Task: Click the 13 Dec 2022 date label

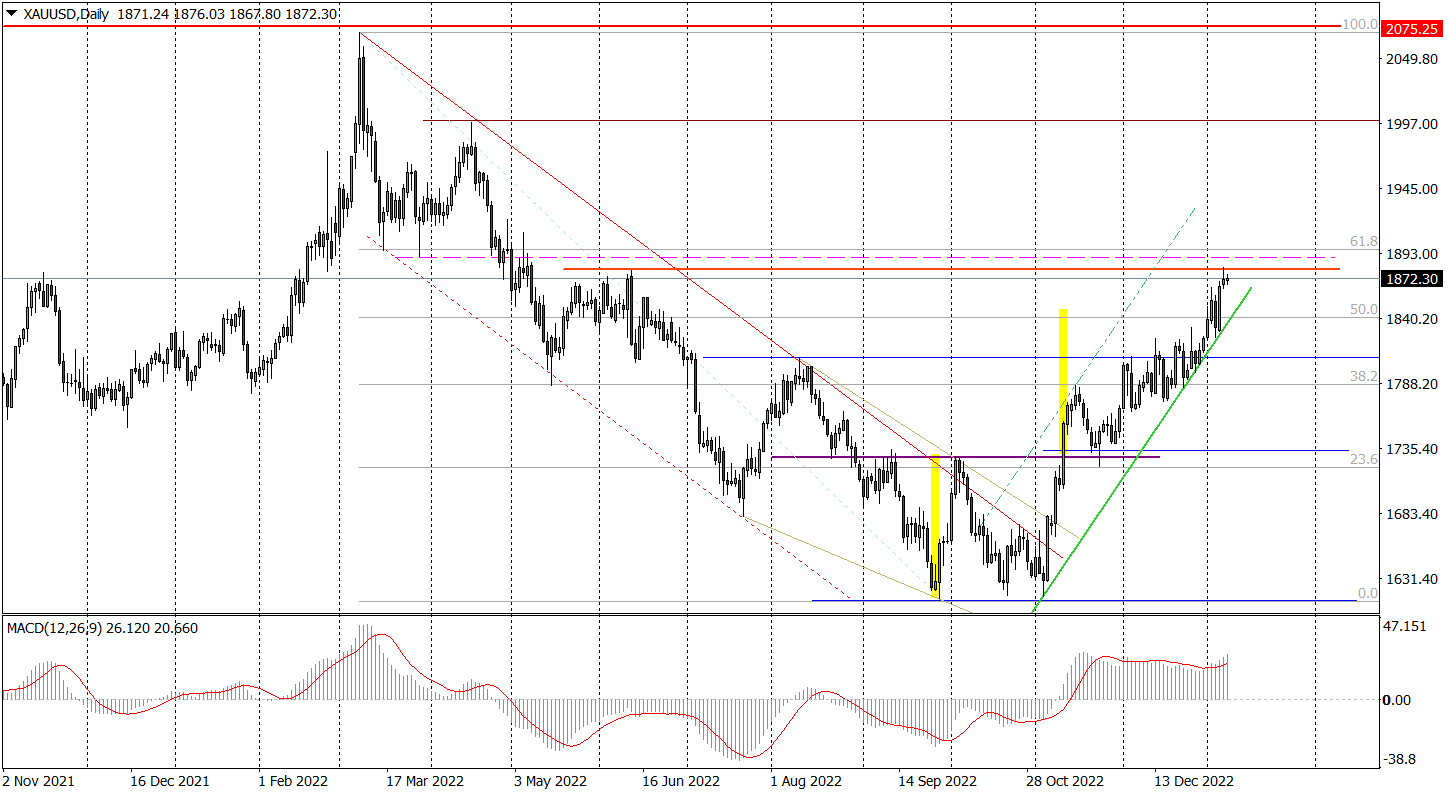Action: pos(1193,780)
